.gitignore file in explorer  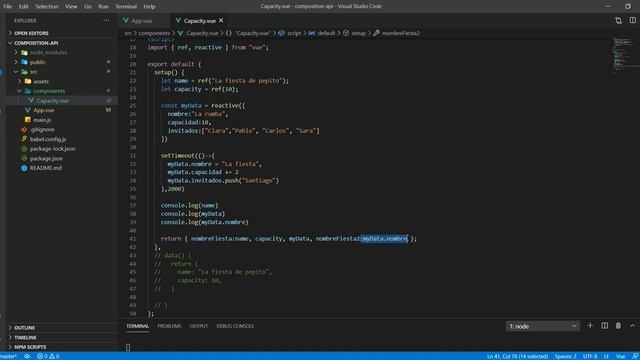tap(42, 129)
